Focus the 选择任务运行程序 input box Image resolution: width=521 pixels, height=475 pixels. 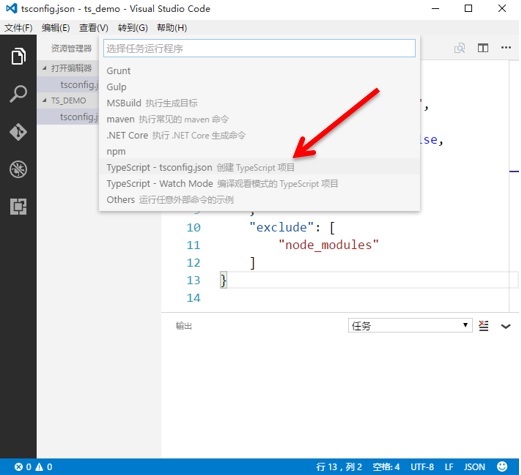[259, 48]
